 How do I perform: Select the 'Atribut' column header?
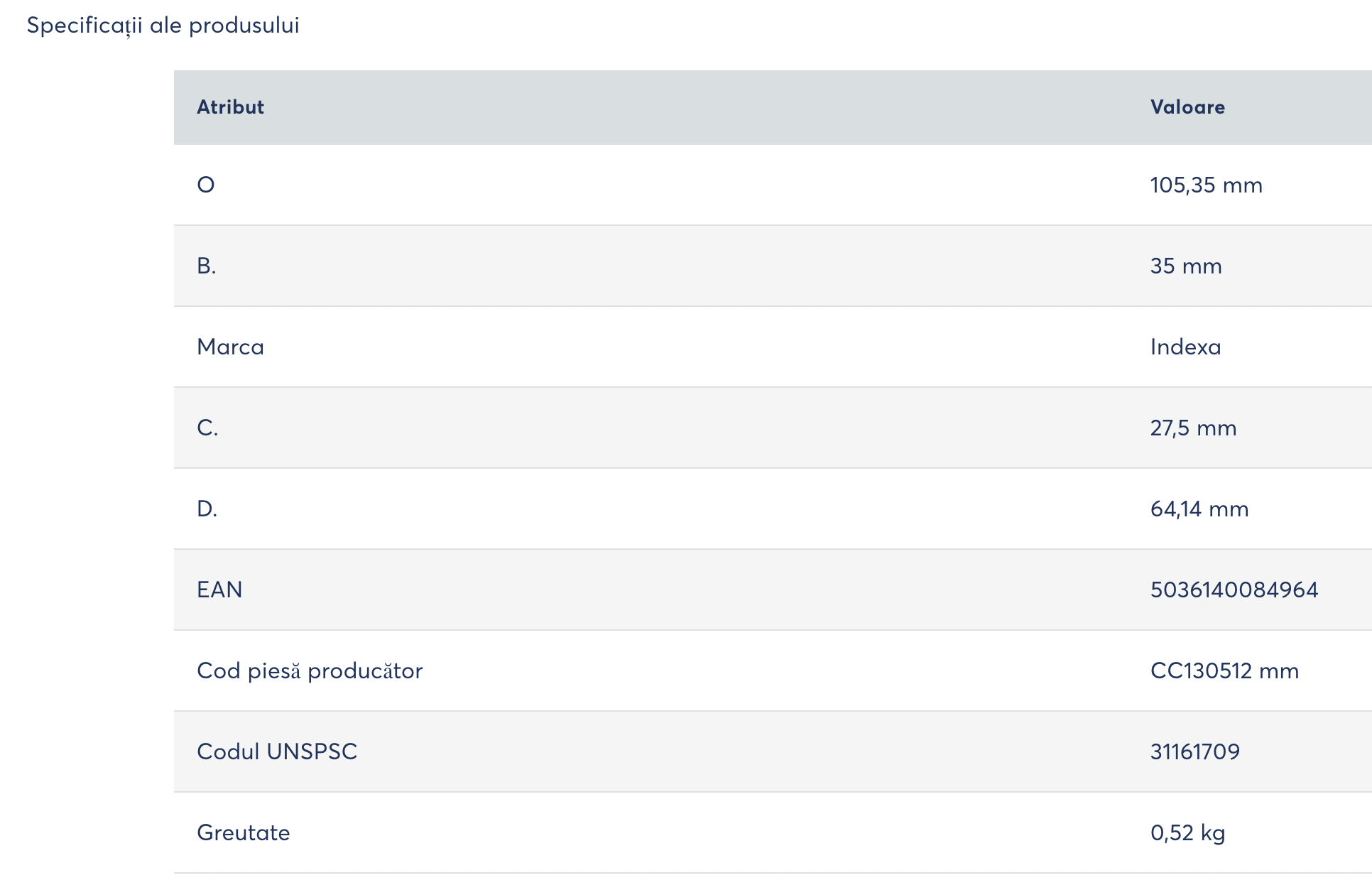[230, 107]
